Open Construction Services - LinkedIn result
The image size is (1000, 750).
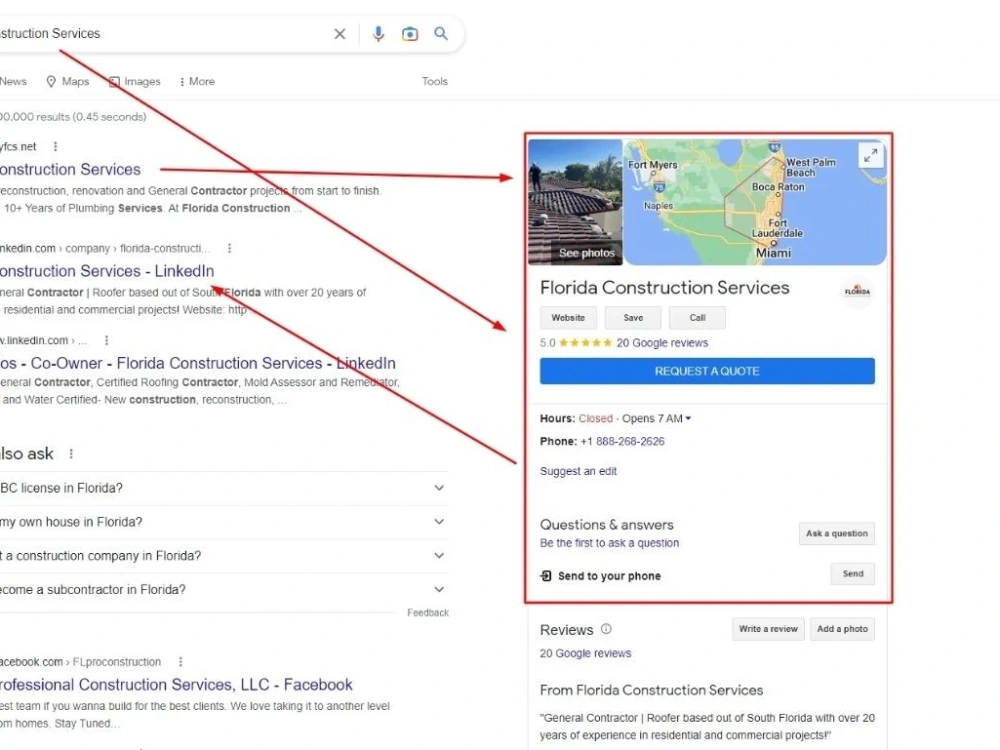[x=107, y=271]
